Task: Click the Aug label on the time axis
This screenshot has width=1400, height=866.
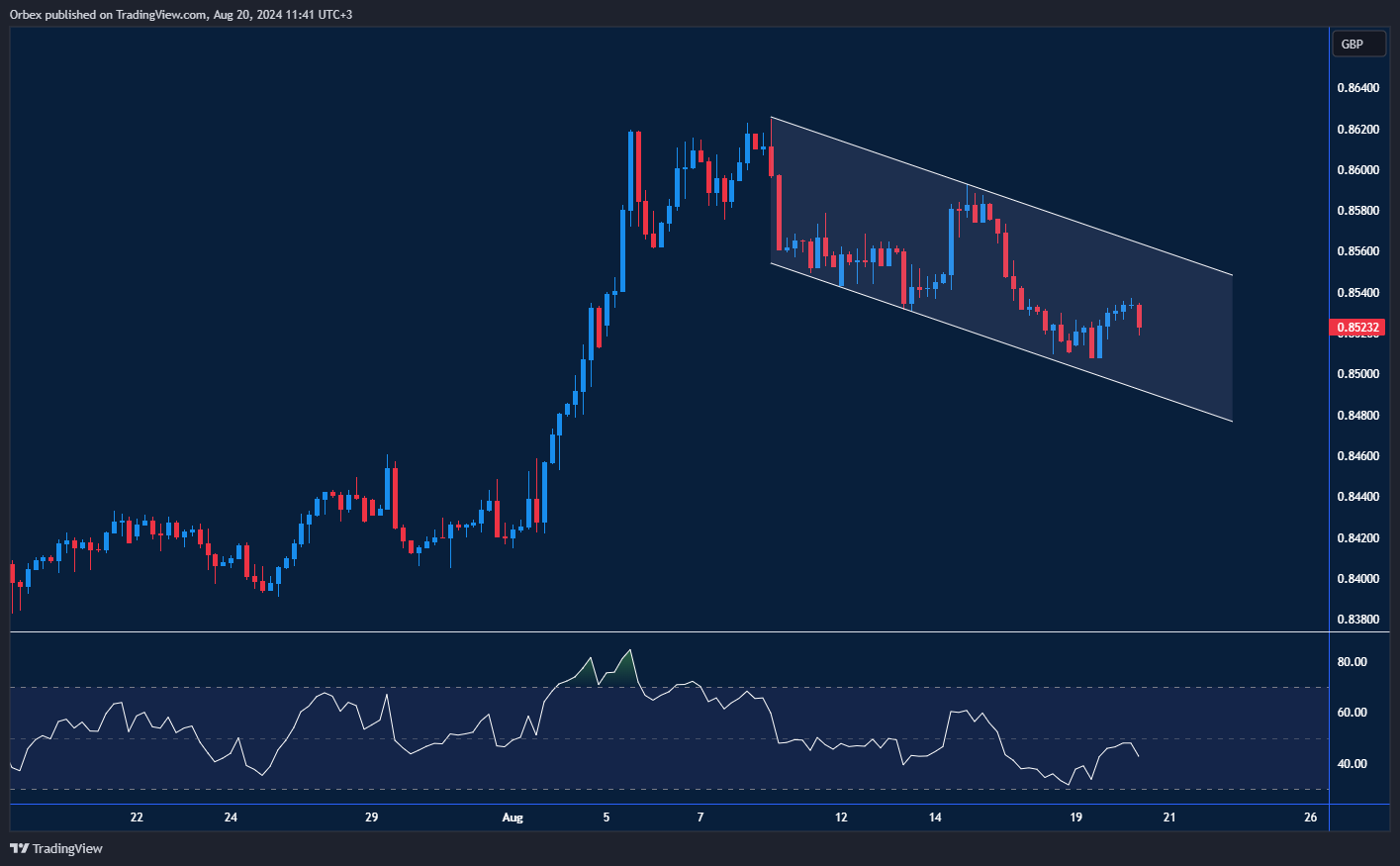Action: [x=513, y=818]
